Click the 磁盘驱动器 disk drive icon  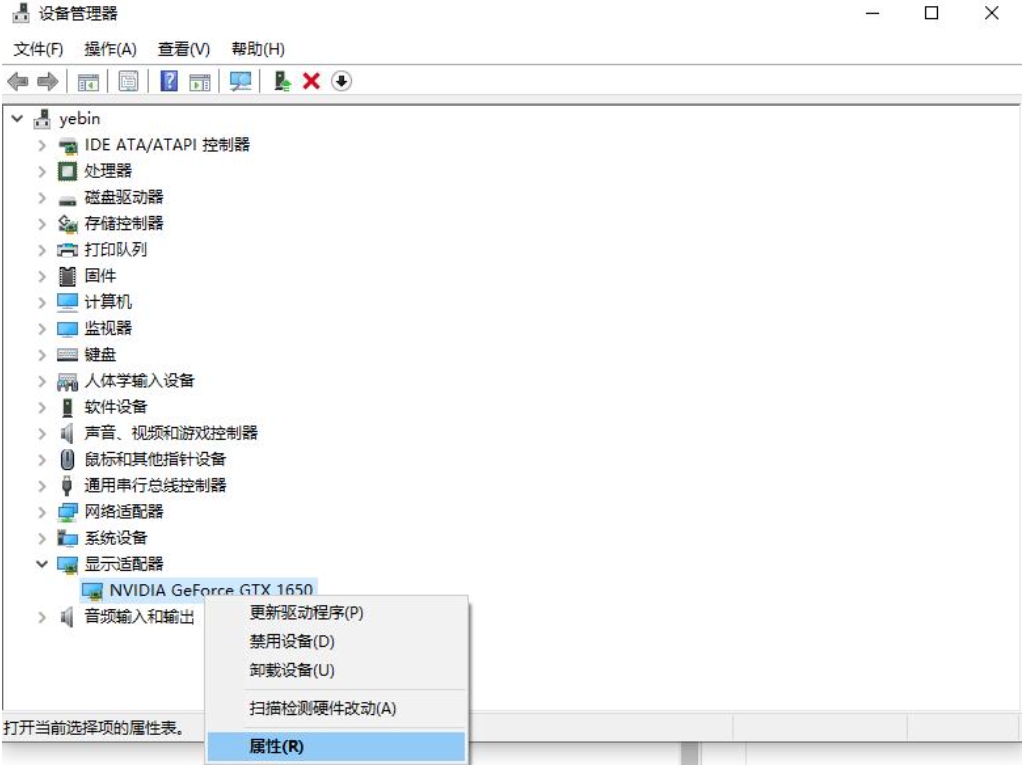coord(67,200)
